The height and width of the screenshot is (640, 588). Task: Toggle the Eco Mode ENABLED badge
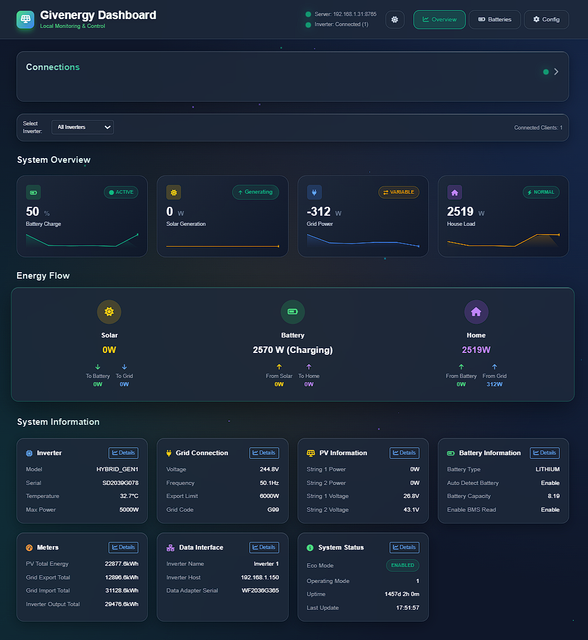tap(402, 565)
